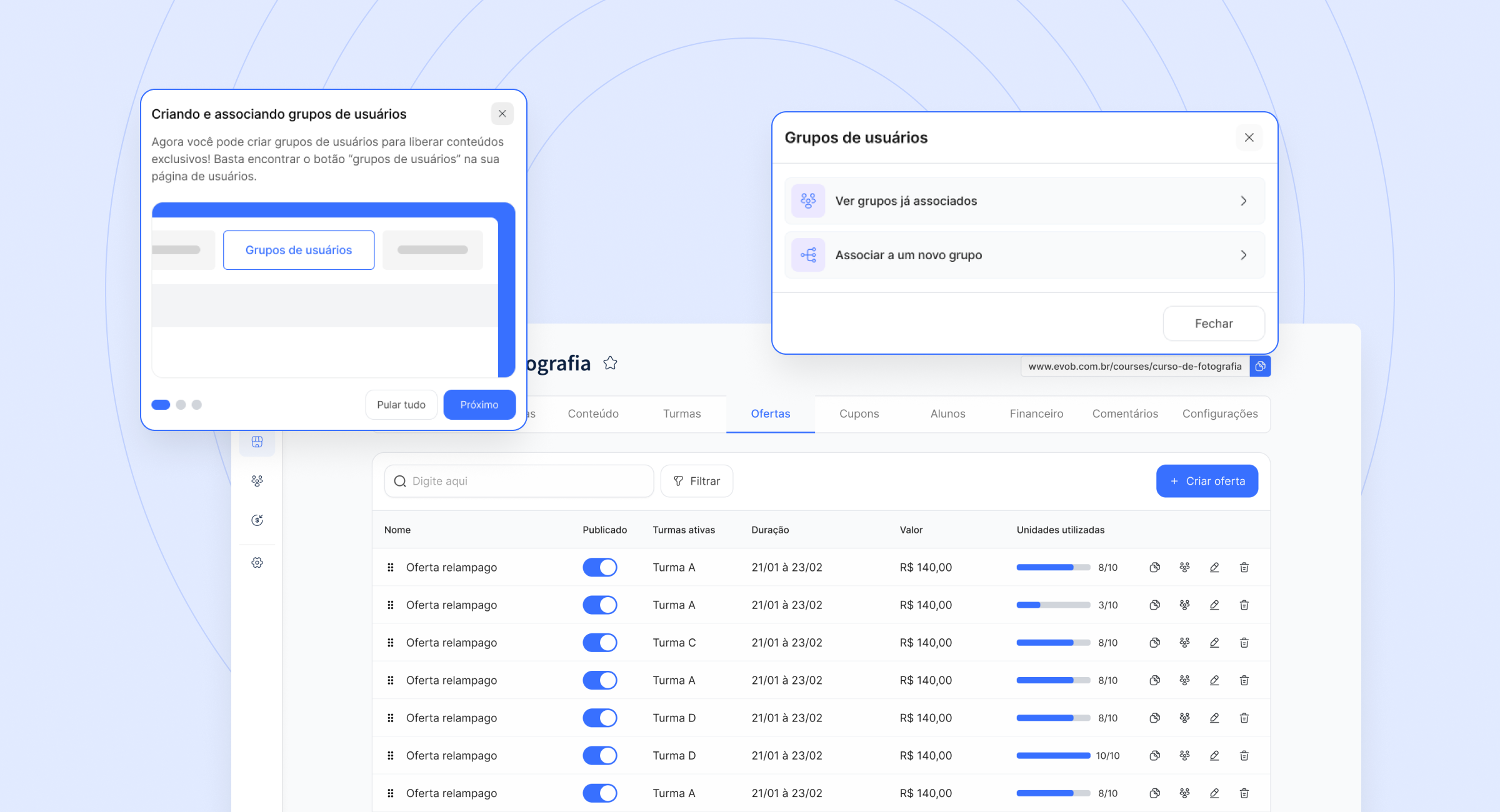Open the Cupons tab
Screen dimensions: 1500x812
[x=859, y=413]
